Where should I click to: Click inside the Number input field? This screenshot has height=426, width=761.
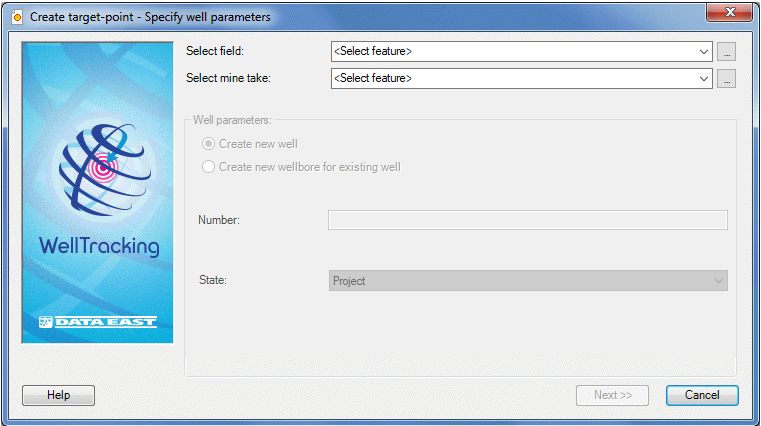tap(528, 220)
